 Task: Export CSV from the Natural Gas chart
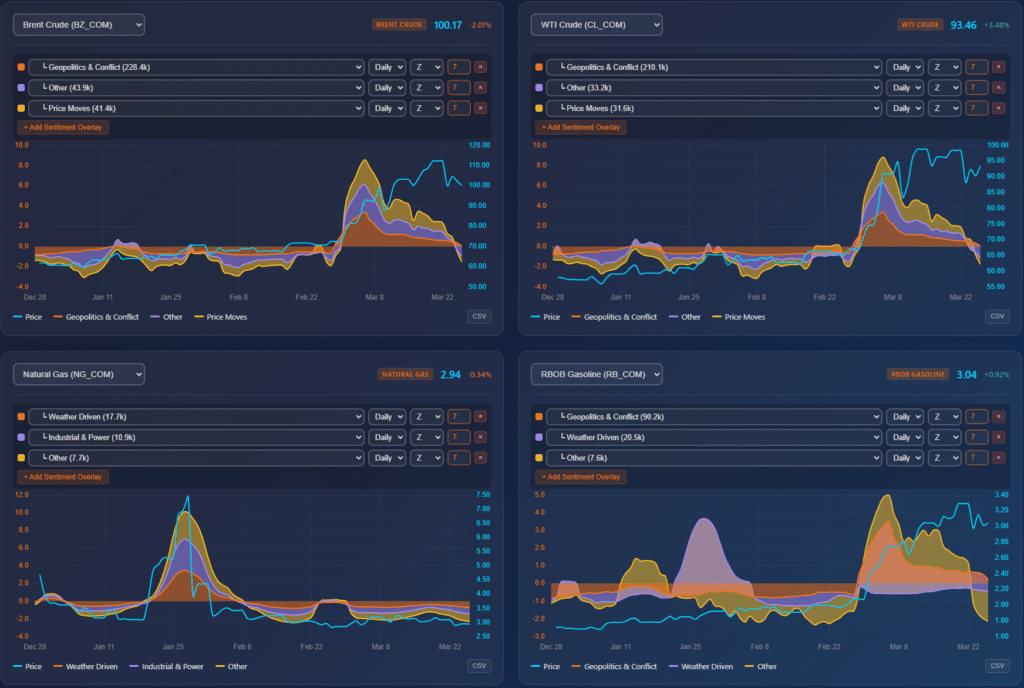[479, 666]
